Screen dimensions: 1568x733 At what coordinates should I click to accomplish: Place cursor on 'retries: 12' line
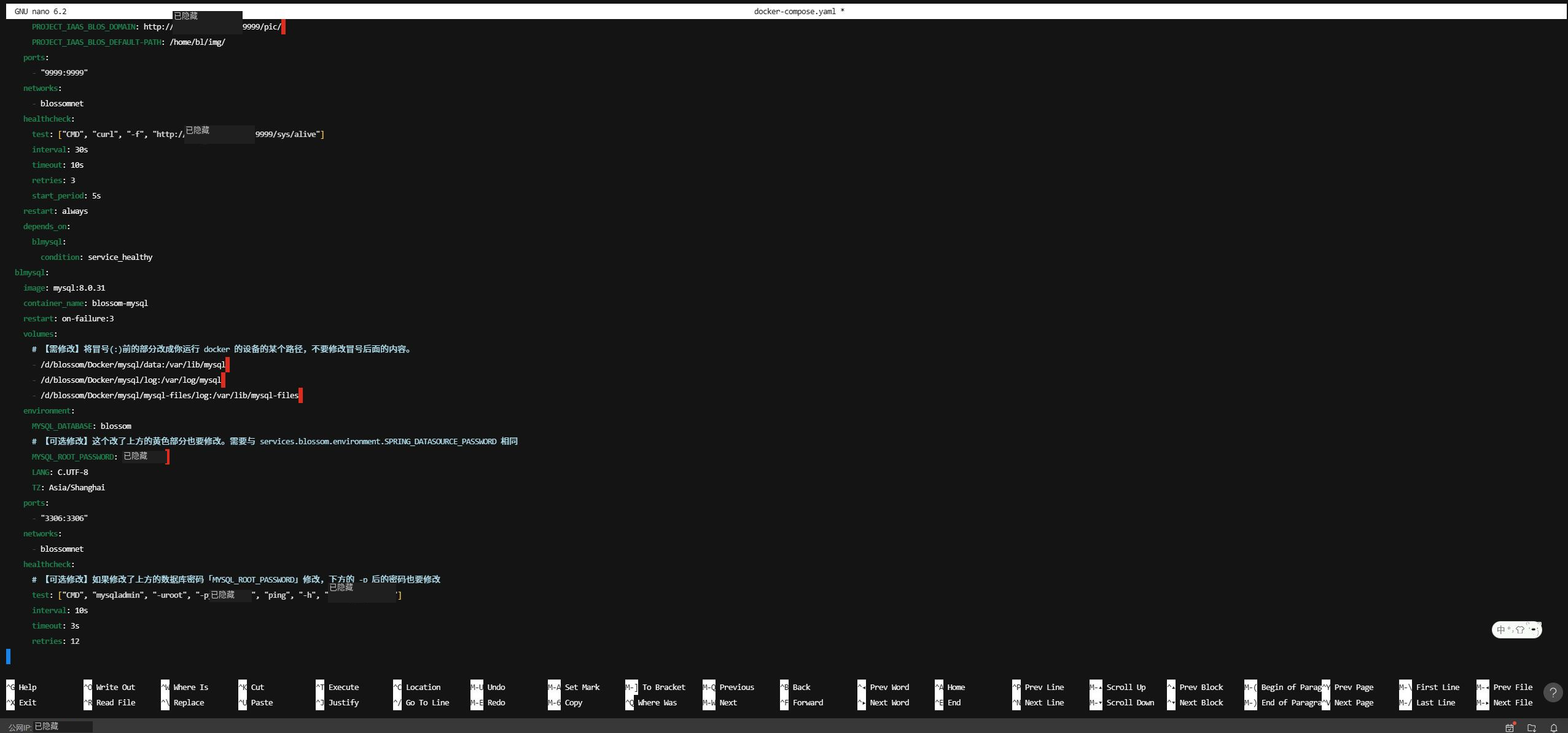click(55, 641)
